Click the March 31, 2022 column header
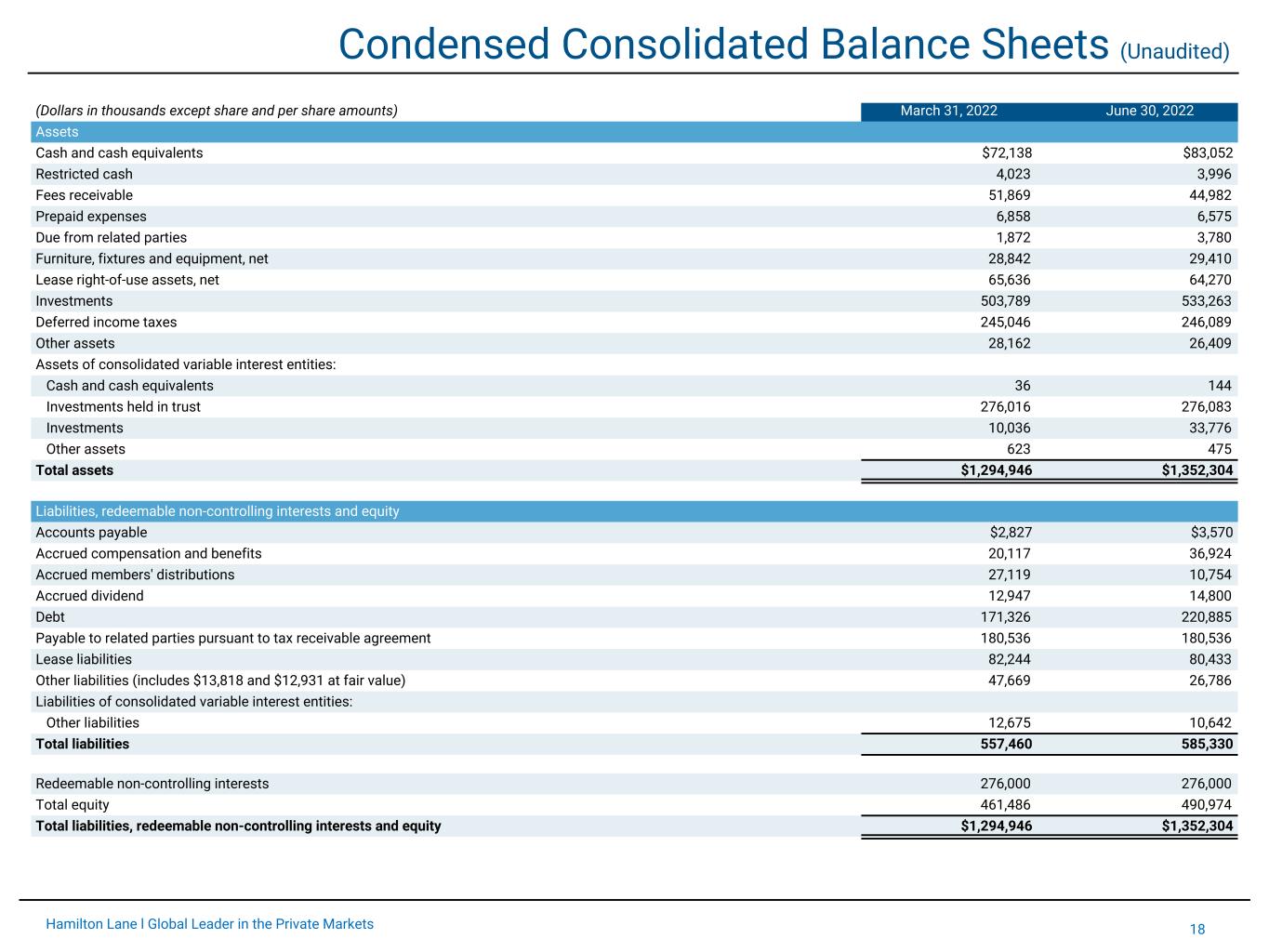 pos(948,112)
